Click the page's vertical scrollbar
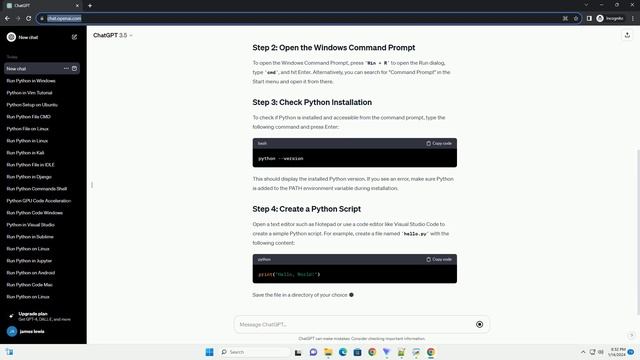640x360 pixels. click(638, 232)
